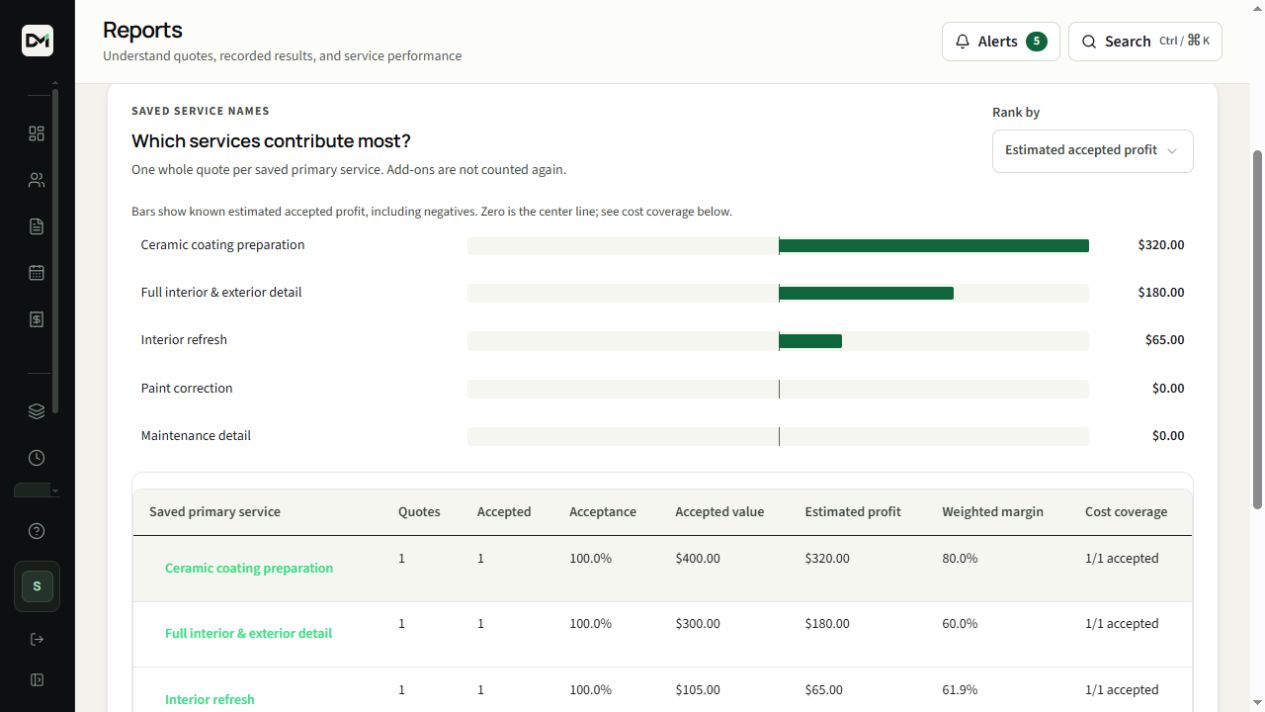Open Full interior & exterior detail table link
The width and height of the screenshot is (1265, 712).
coord(248,633)
